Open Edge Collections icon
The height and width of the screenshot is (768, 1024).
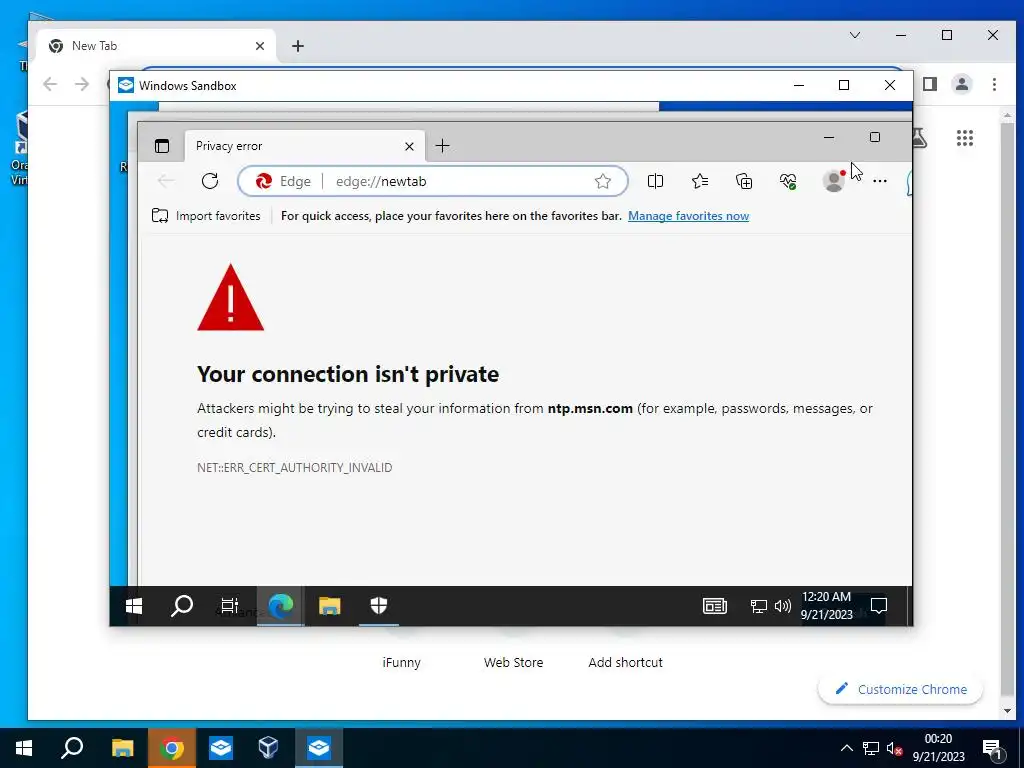tap(744, 181)
